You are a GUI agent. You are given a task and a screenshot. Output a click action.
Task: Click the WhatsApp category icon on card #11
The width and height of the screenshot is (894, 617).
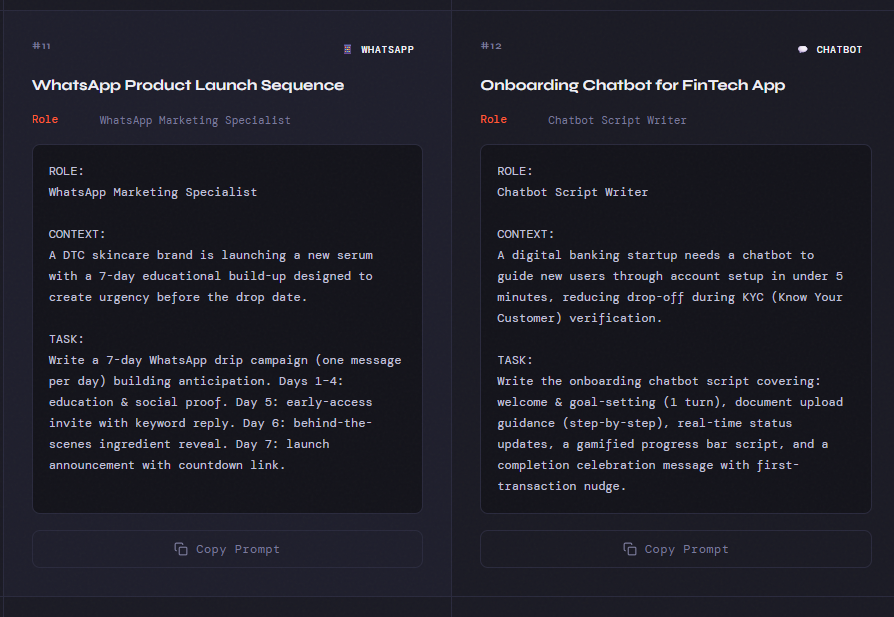click(x=348, y=49)
